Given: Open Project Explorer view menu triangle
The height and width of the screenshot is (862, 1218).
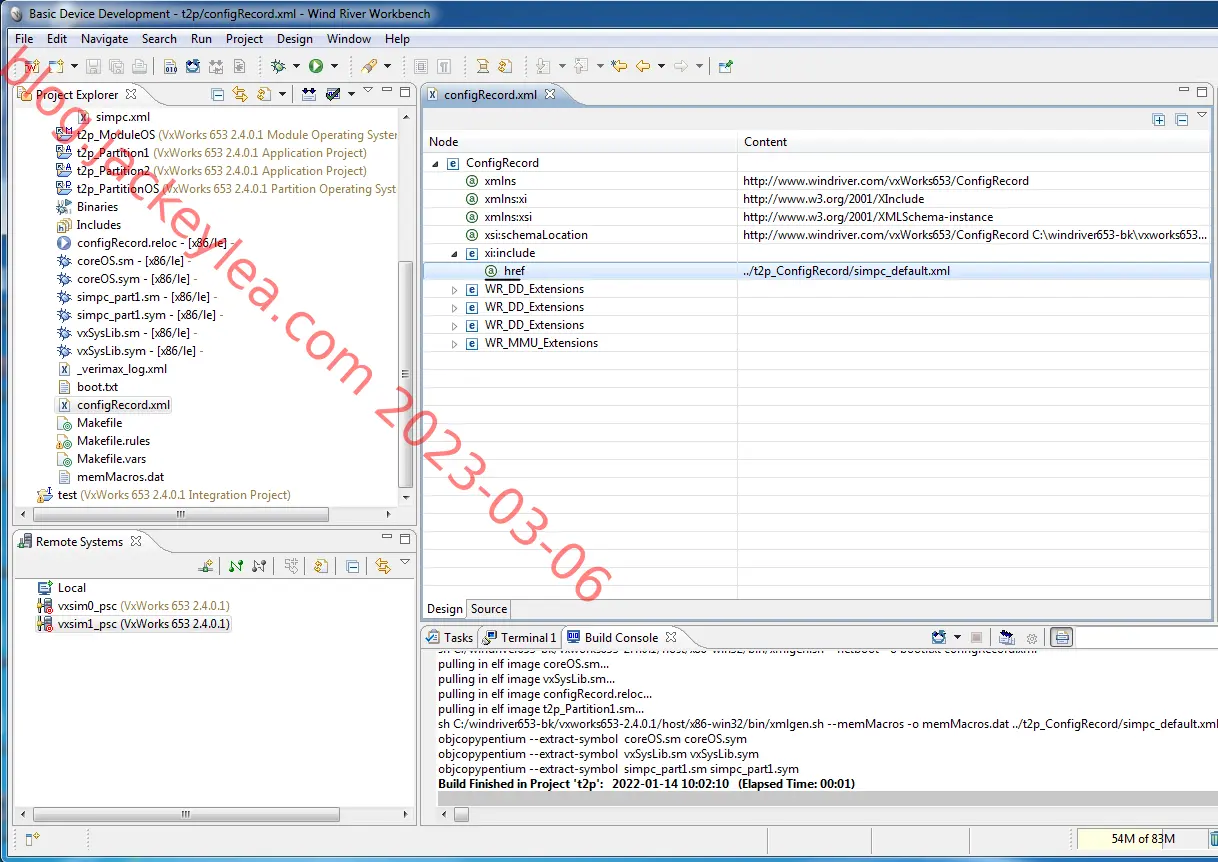Looking at the screenshot, I should [x=367, y=90].
